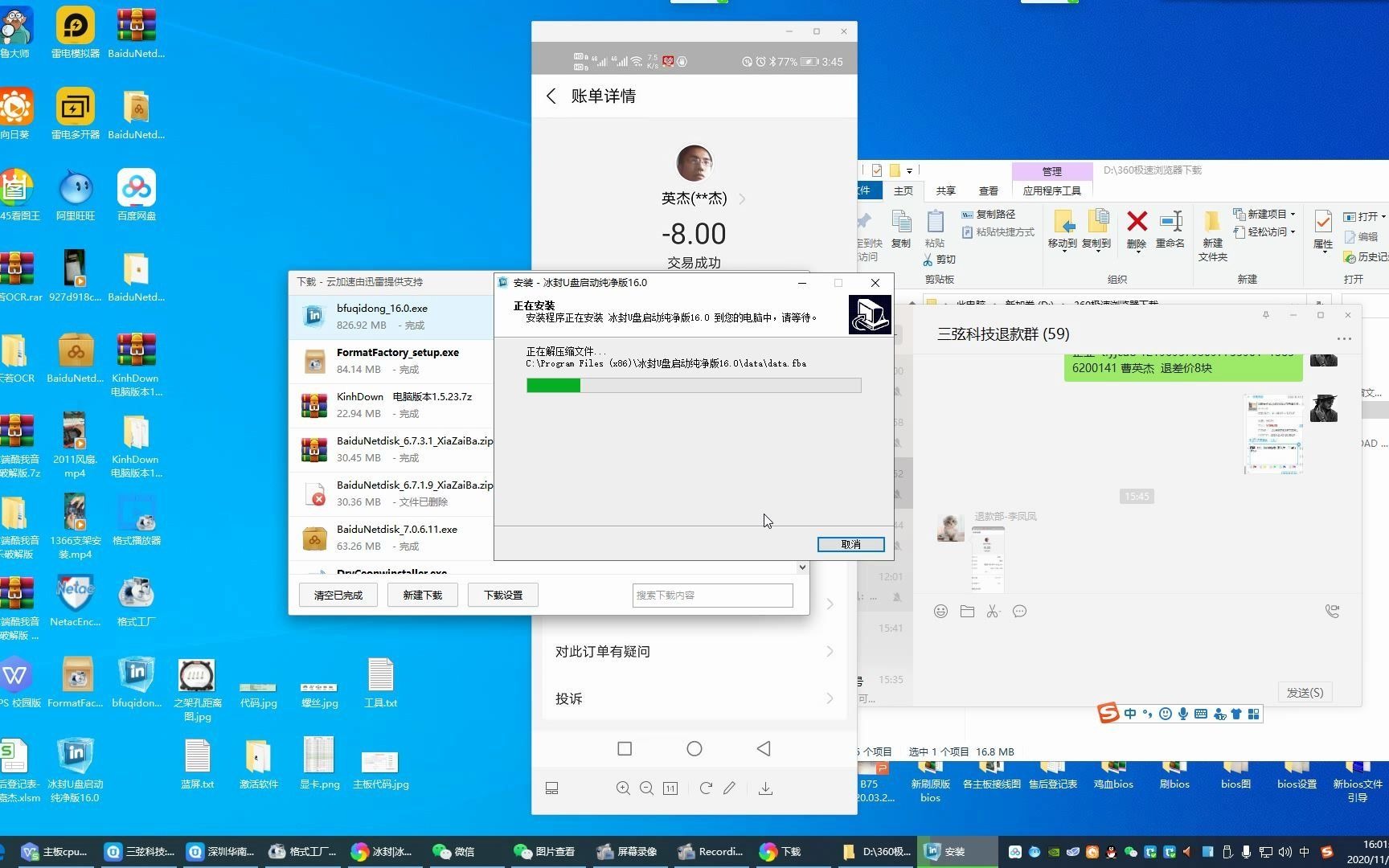Switch to the 共享 ribbon tab
The width and height of the screenshot is (1389, 868).
tap(945, 190)
